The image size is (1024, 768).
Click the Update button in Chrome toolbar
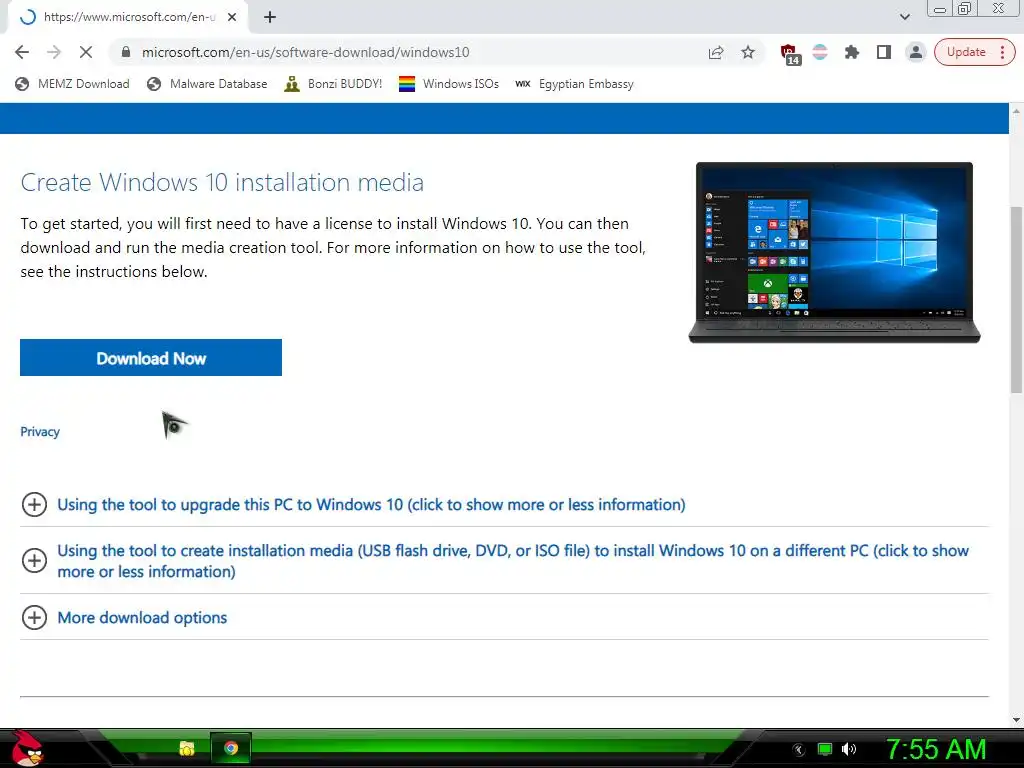(974, 52)
